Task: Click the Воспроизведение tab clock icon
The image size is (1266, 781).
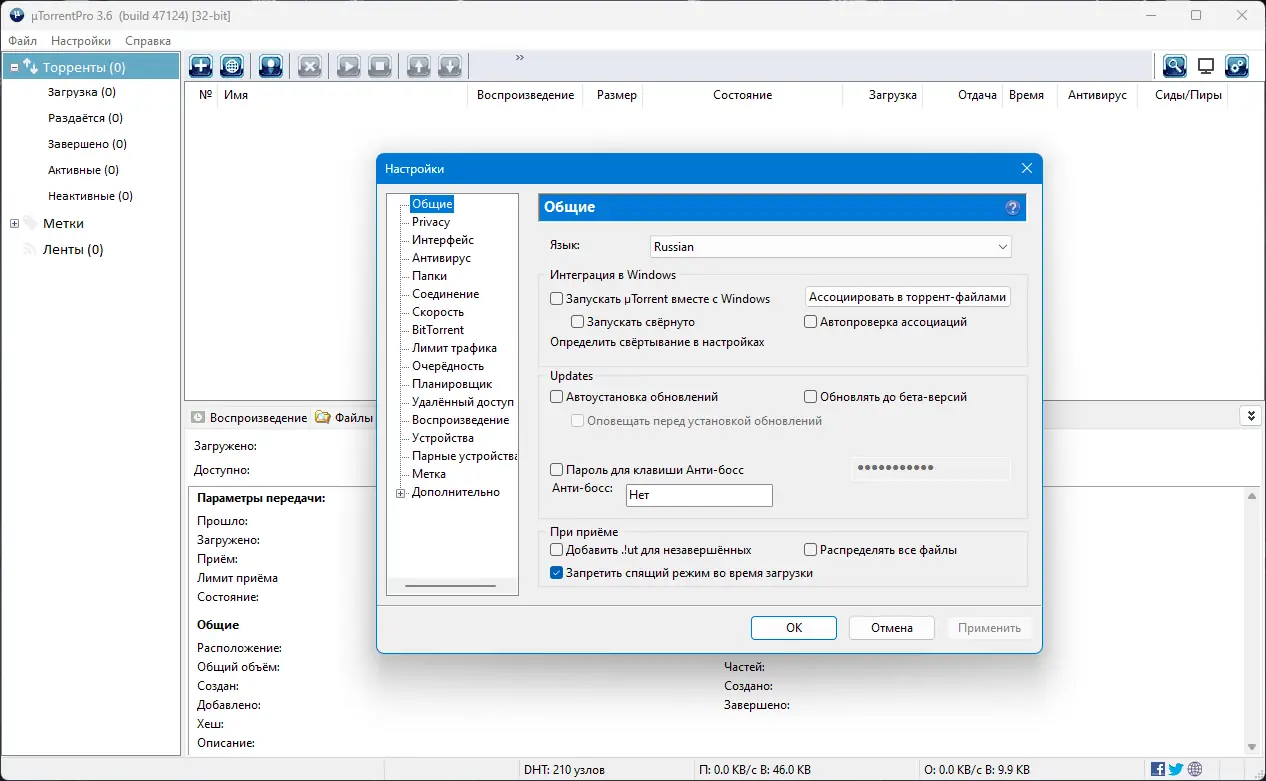Action: (198, 418)
